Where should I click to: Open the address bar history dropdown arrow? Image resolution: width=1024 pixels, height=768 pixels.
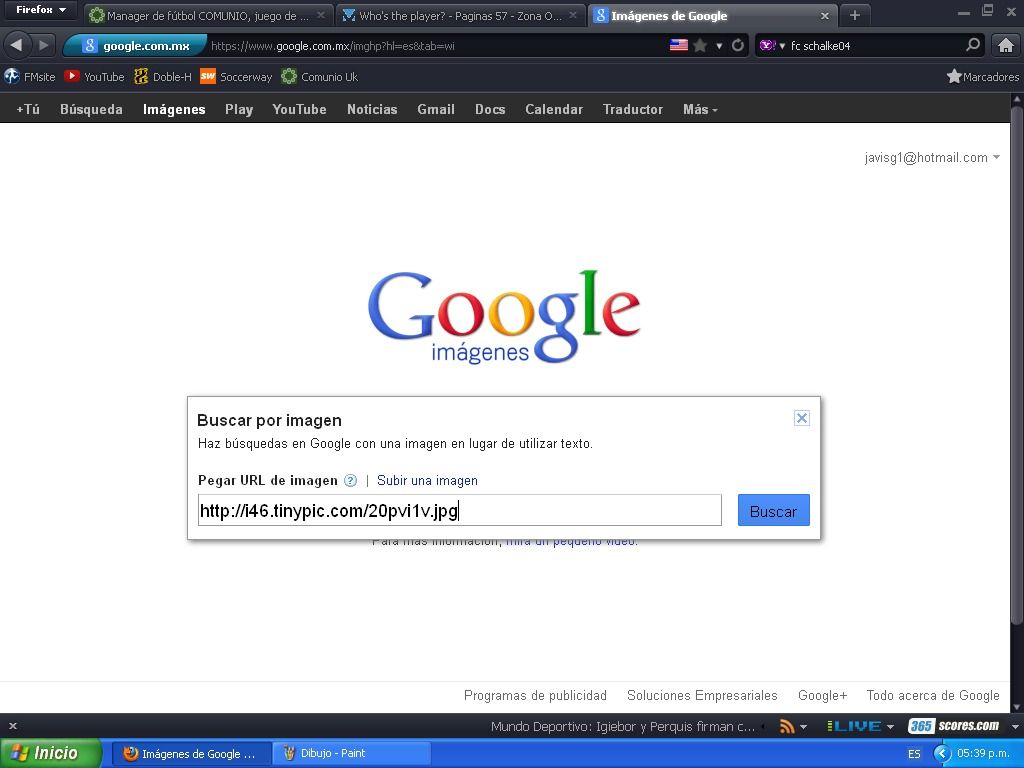click(x=719, y=46)
